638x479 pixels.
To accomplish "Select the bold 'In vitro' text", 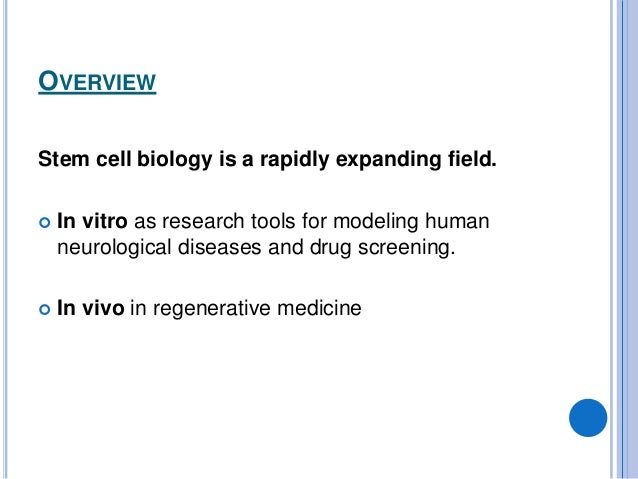I will [92, 221].
